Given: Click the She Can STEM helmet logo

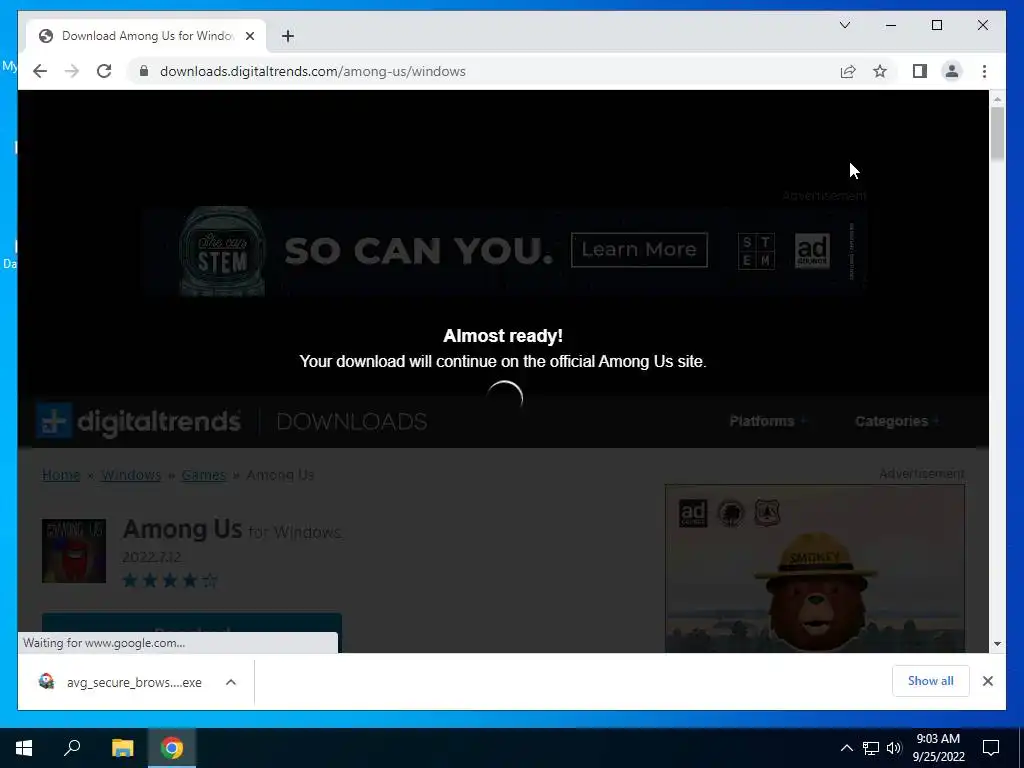Looking at the screenshot, I should click(222, 251).
